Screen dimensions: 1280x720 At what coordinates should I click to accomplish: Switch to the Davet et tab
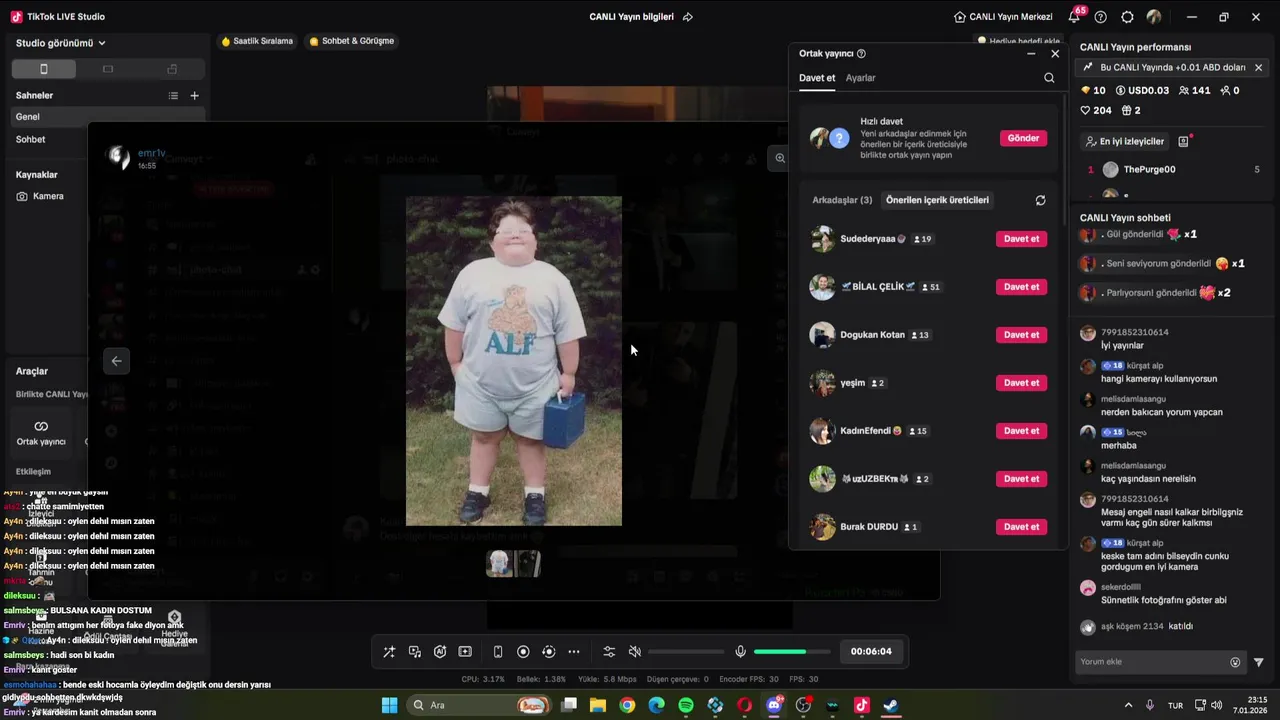817,78
